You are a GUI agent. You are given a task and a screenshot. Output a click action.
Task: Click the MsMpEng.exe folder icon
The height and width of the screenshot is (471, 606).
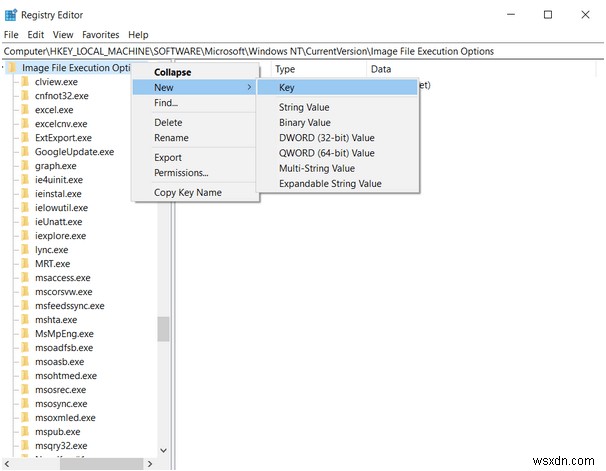click(x=25, y=333)
